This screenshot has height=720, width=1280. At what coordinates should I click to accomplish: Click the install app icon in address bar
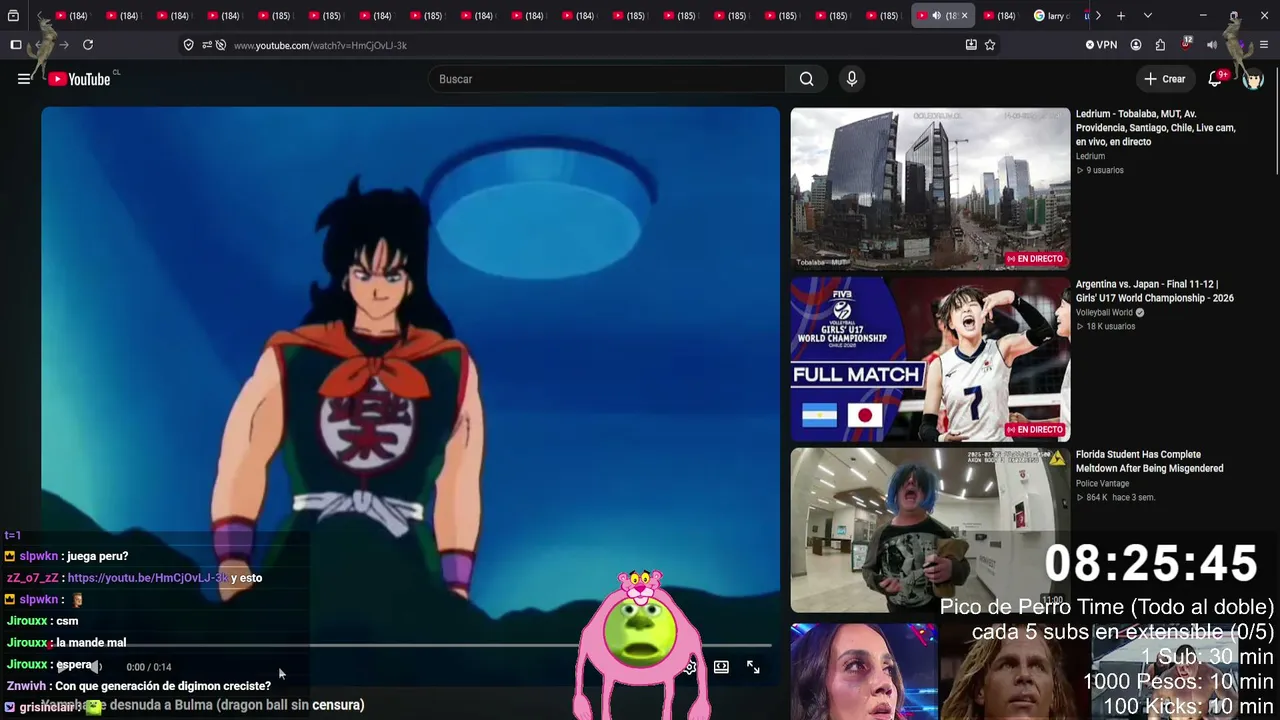click(x=971, y=45)
